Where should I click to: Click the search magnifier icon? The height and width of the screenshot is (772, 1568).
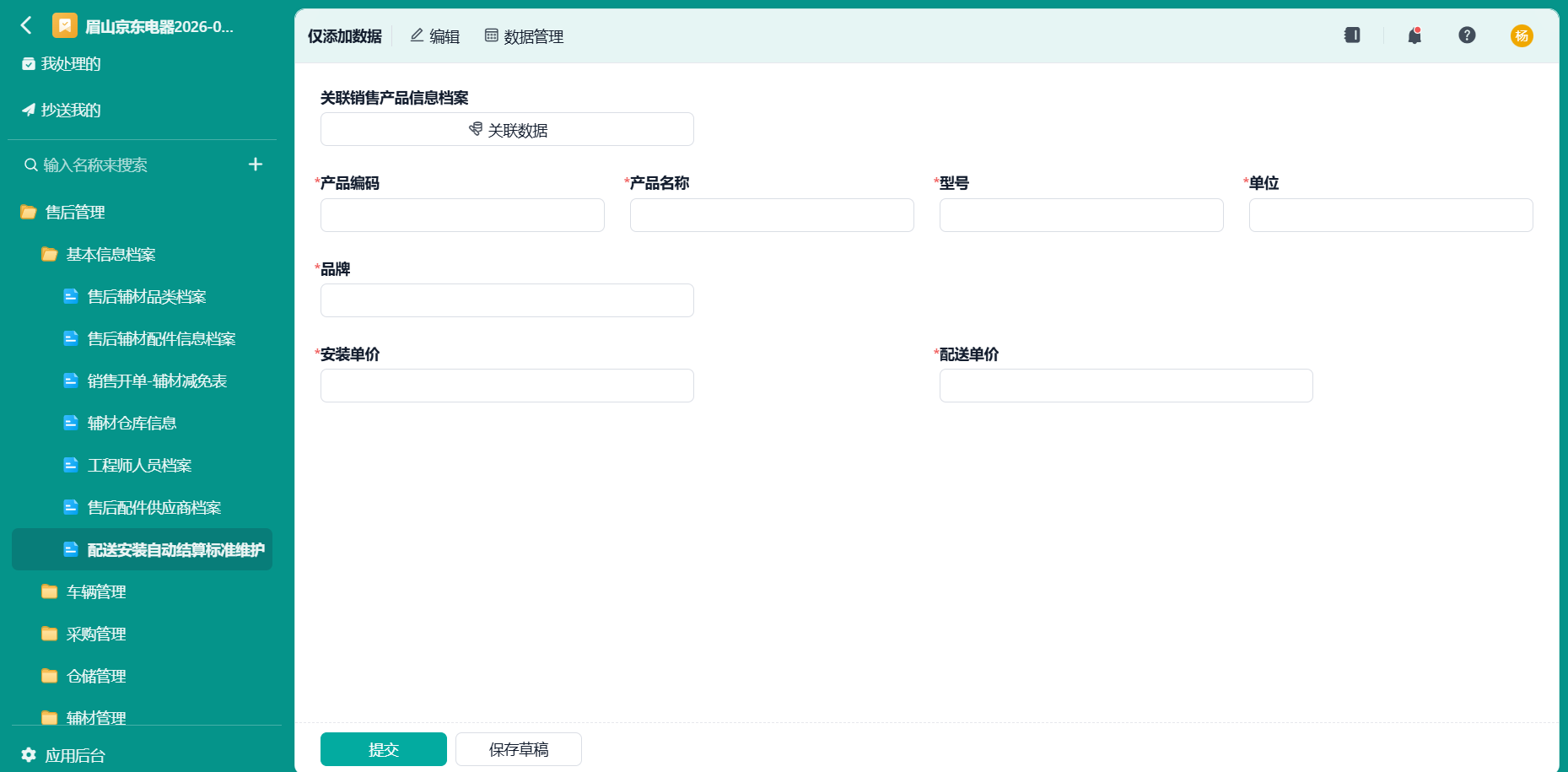pyautogui.click(x=31, y=165)
